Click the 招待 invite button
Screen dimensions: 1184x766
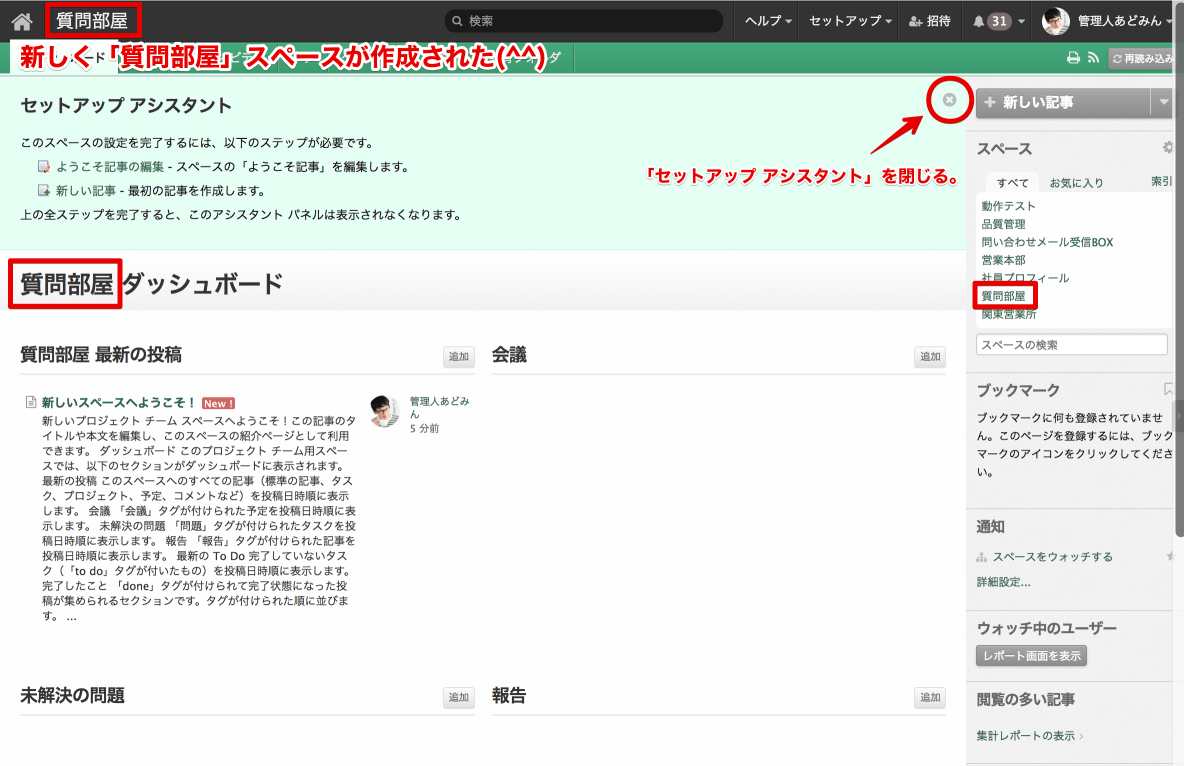click(929, 21)
